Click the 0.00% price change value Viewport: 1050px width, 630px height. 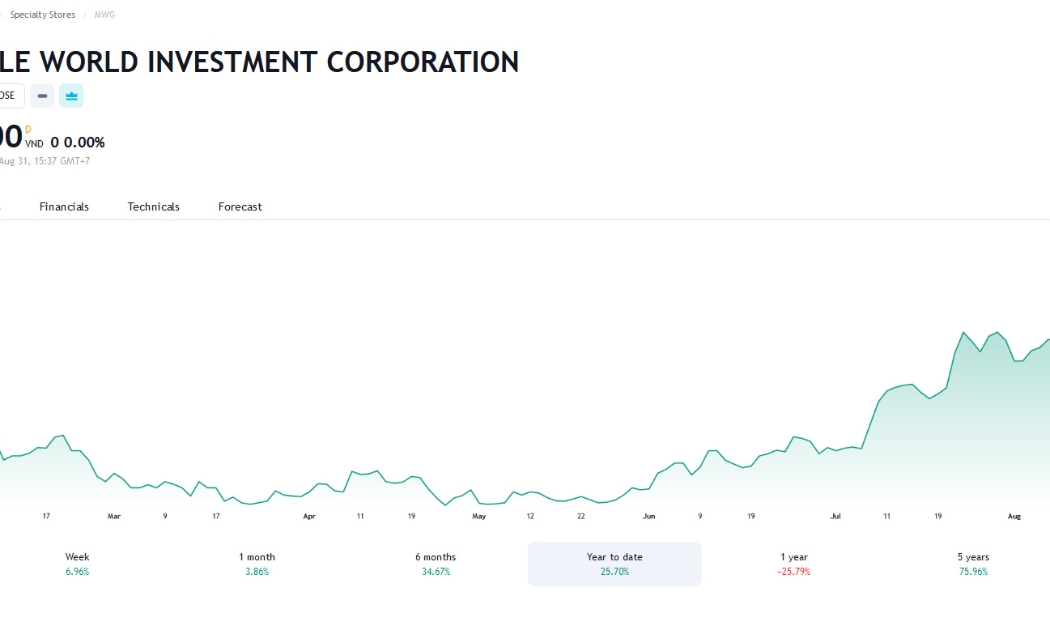[84, 142]
